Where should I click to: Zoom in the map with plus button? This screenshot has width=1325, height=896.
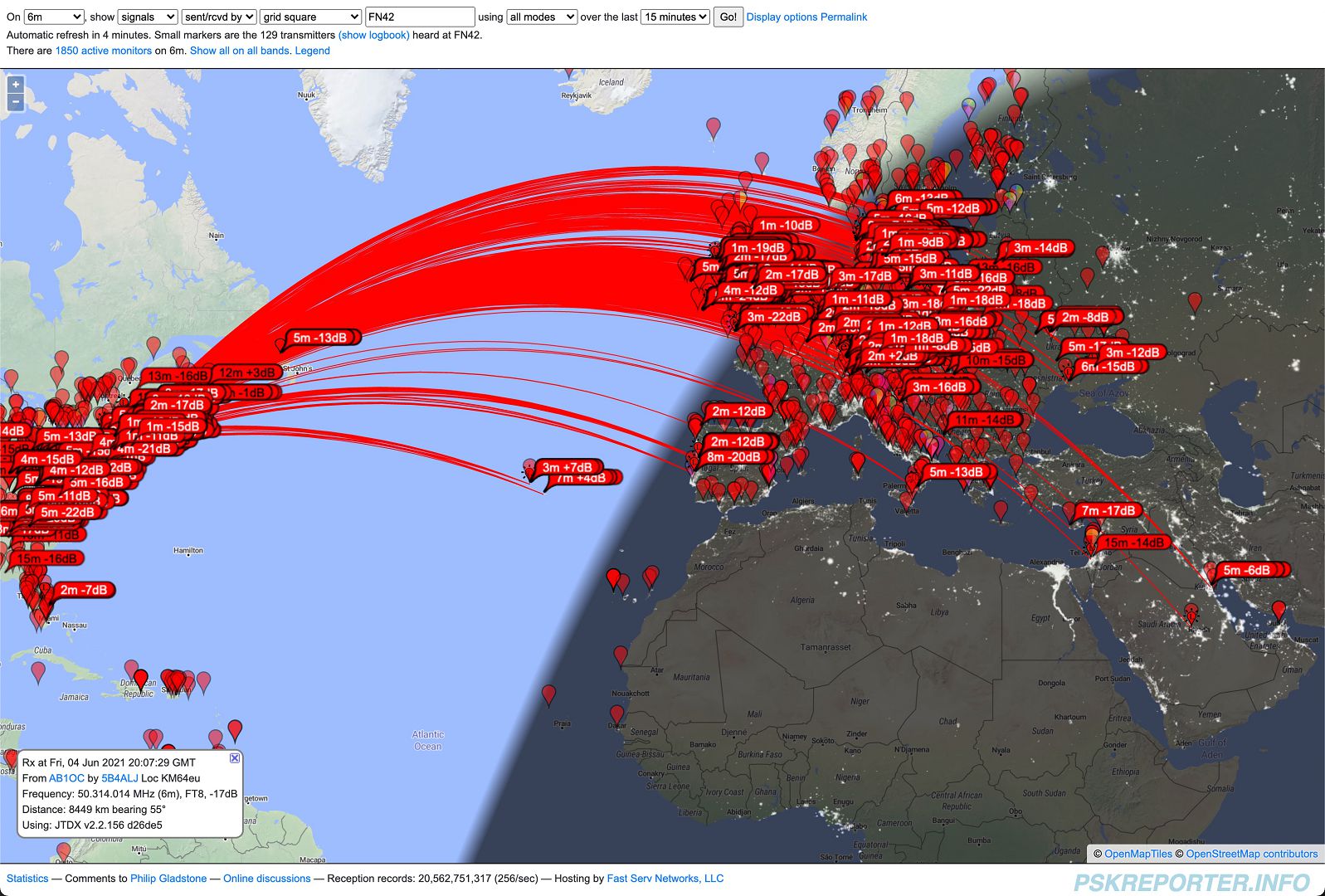tap(15, 85)
